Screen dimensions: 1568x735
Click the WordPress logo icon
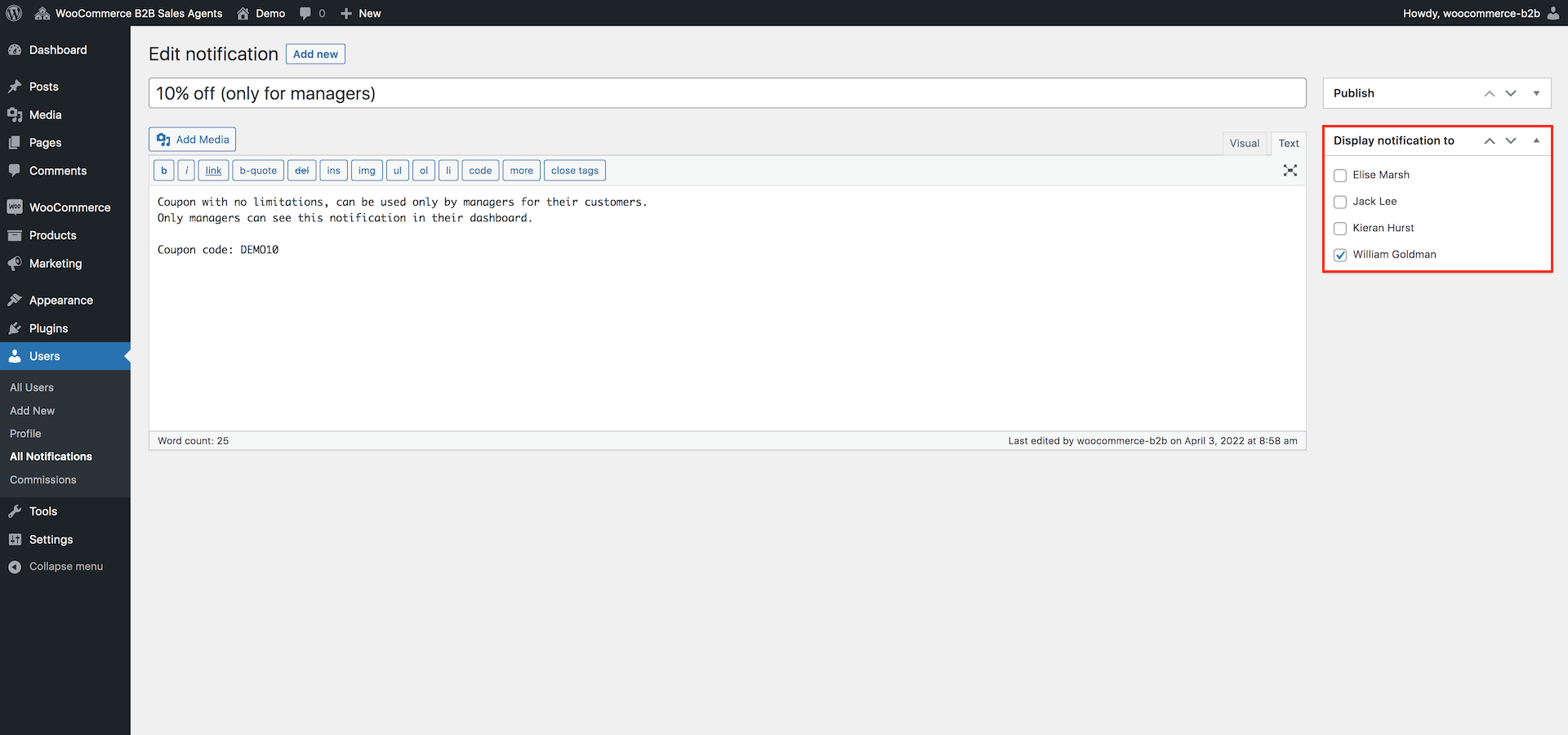point(14,13)
